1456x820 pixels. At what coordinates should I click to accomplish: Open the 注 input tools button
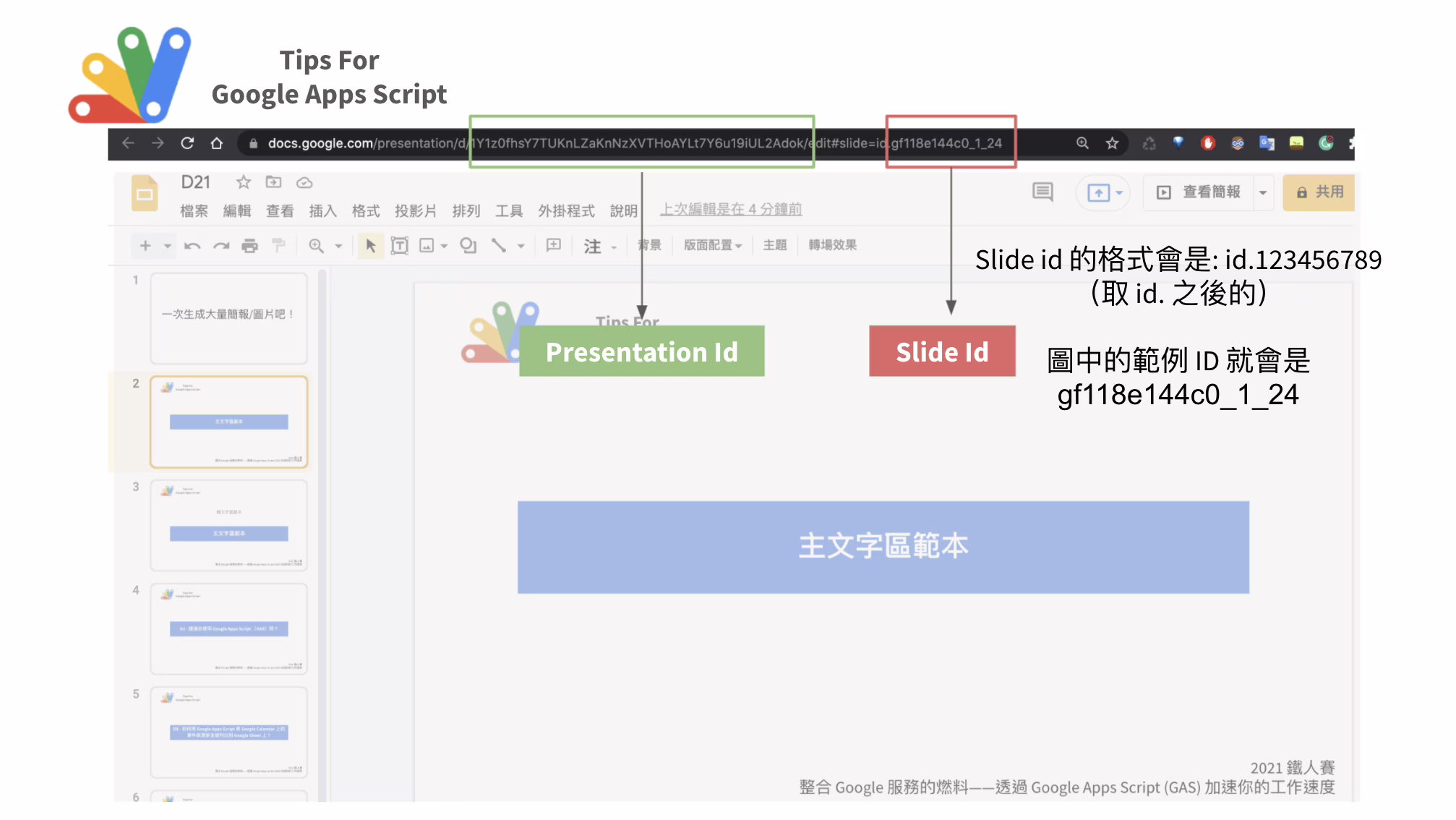pyautogui.click(x=592, y=247)
